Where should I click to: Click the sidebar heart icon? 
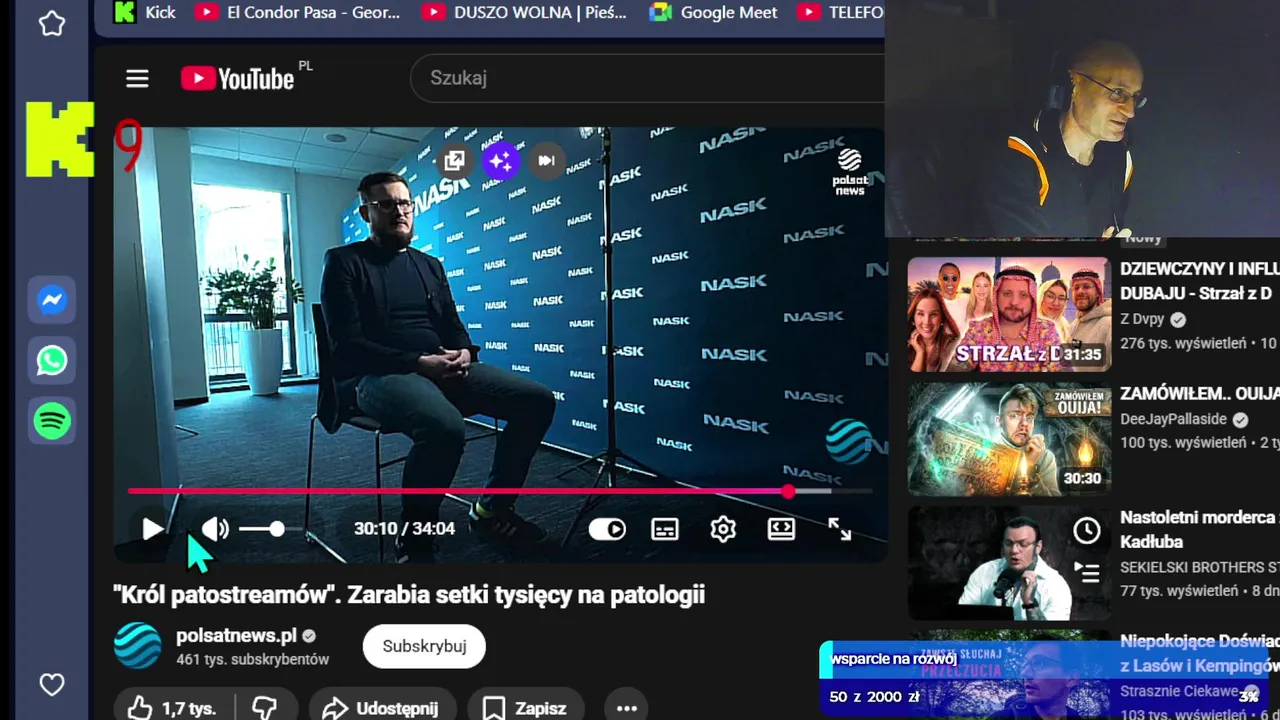tap(52, 685)
